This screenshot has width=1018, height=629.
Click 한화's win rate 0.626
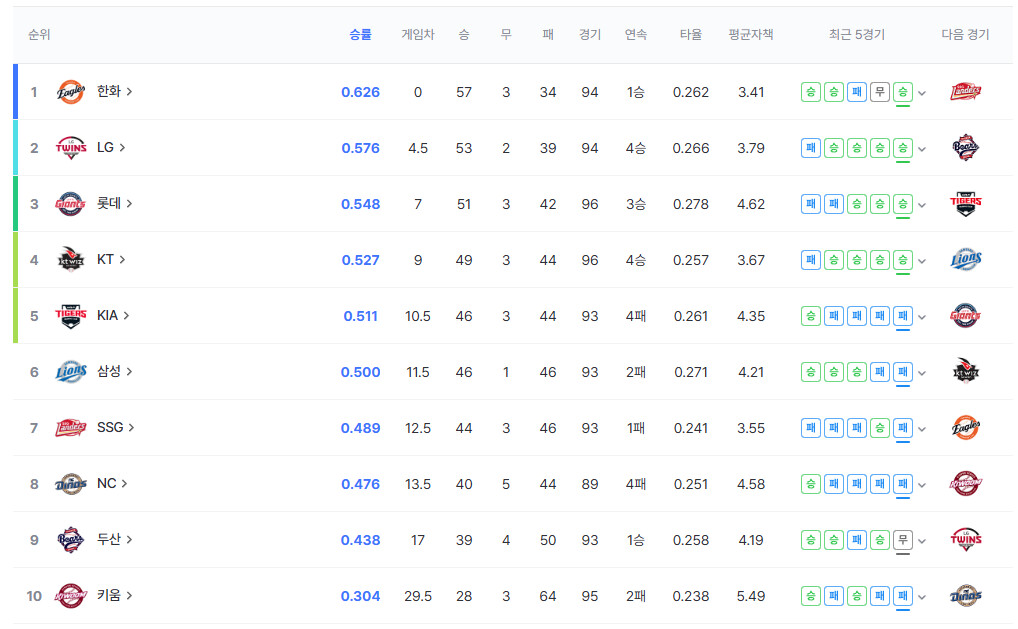[360, 92]
